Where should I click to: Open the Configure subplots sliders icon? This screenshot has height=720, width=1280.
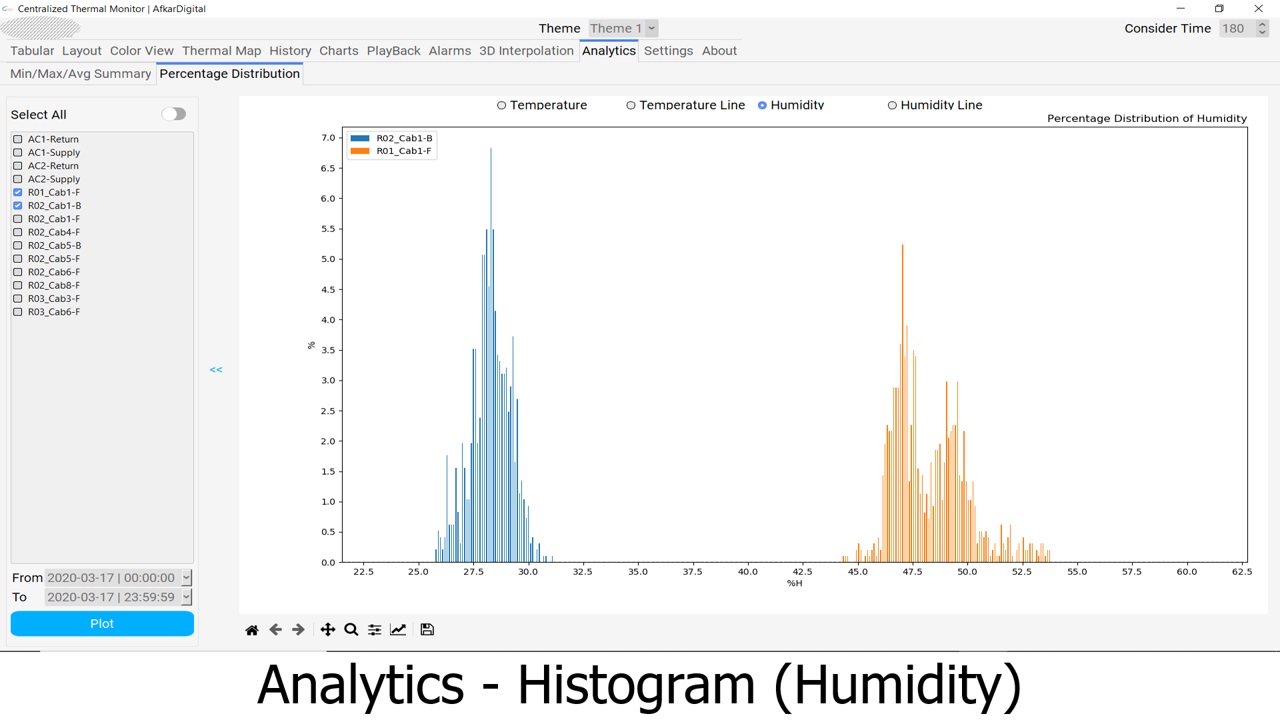374,630
